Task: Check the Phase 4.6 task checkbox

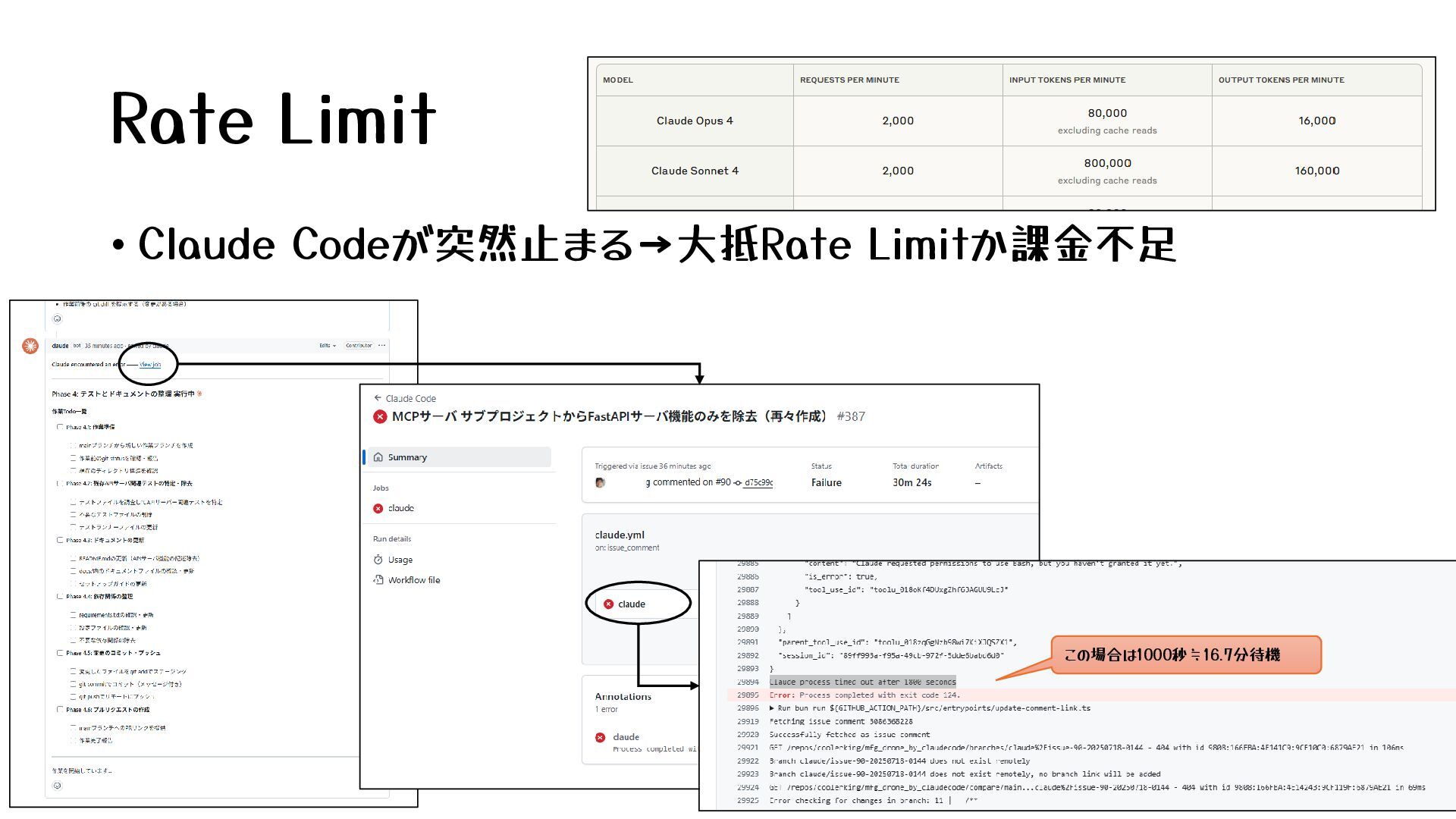Action: pyautogui.click(x=60, y=710)
